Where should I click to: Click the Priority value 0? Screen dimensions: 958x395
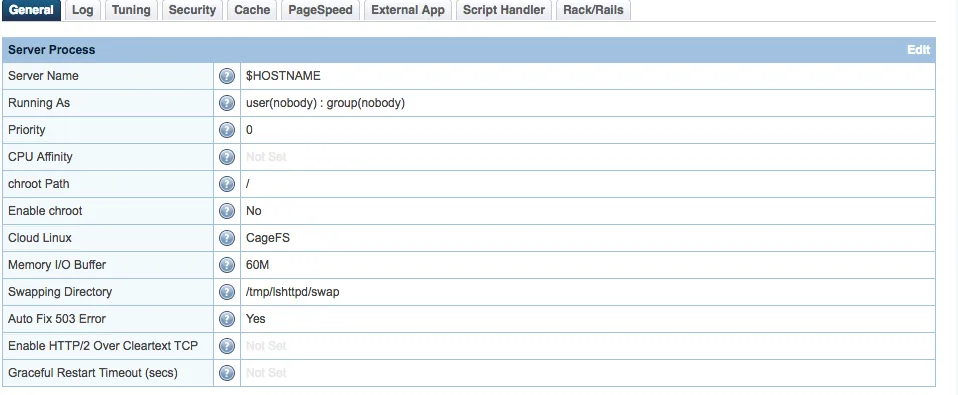pyautogui.click(x=249, y=130)
